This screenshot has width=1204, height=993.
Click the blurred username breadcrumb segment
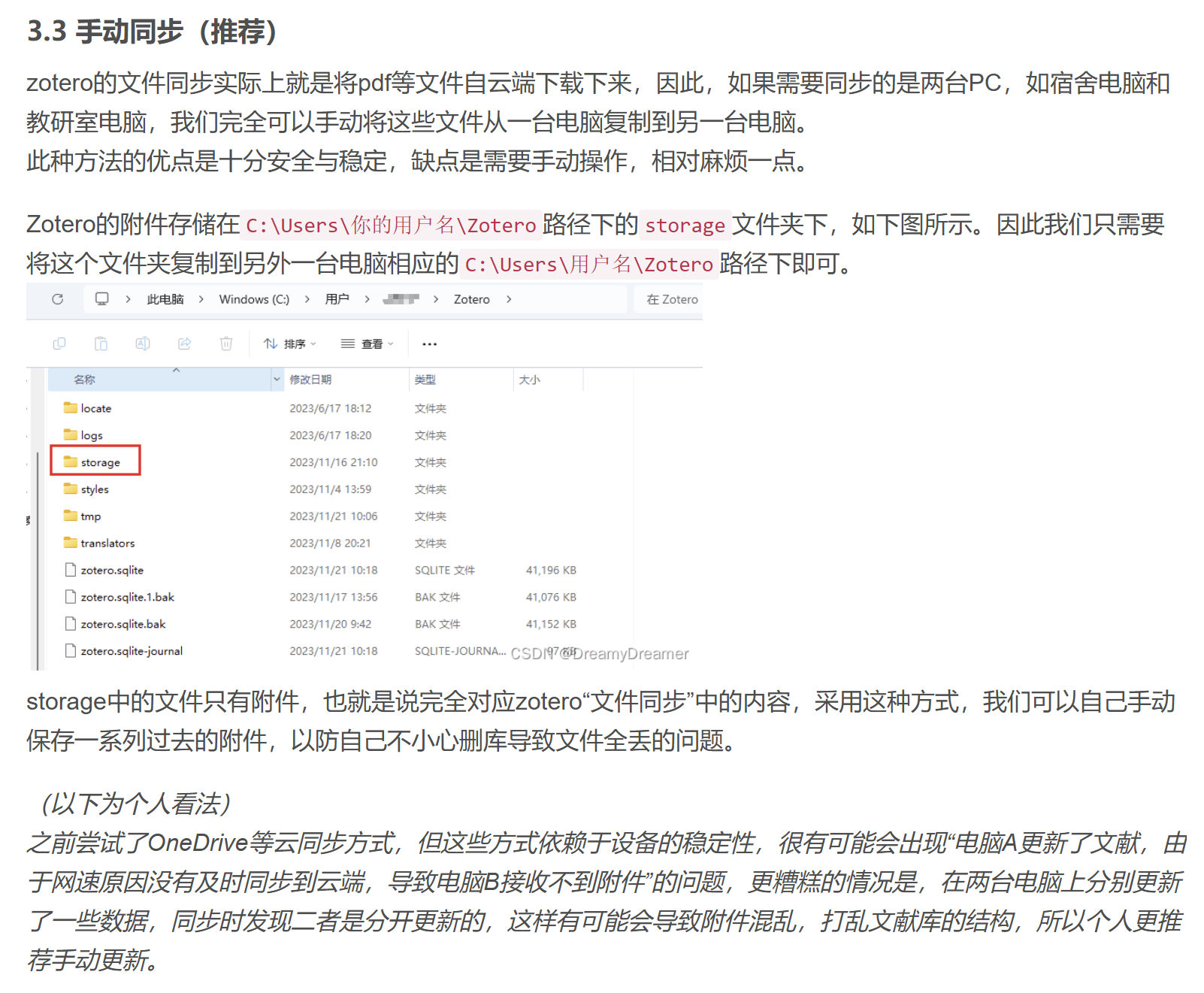pos(401,299)
